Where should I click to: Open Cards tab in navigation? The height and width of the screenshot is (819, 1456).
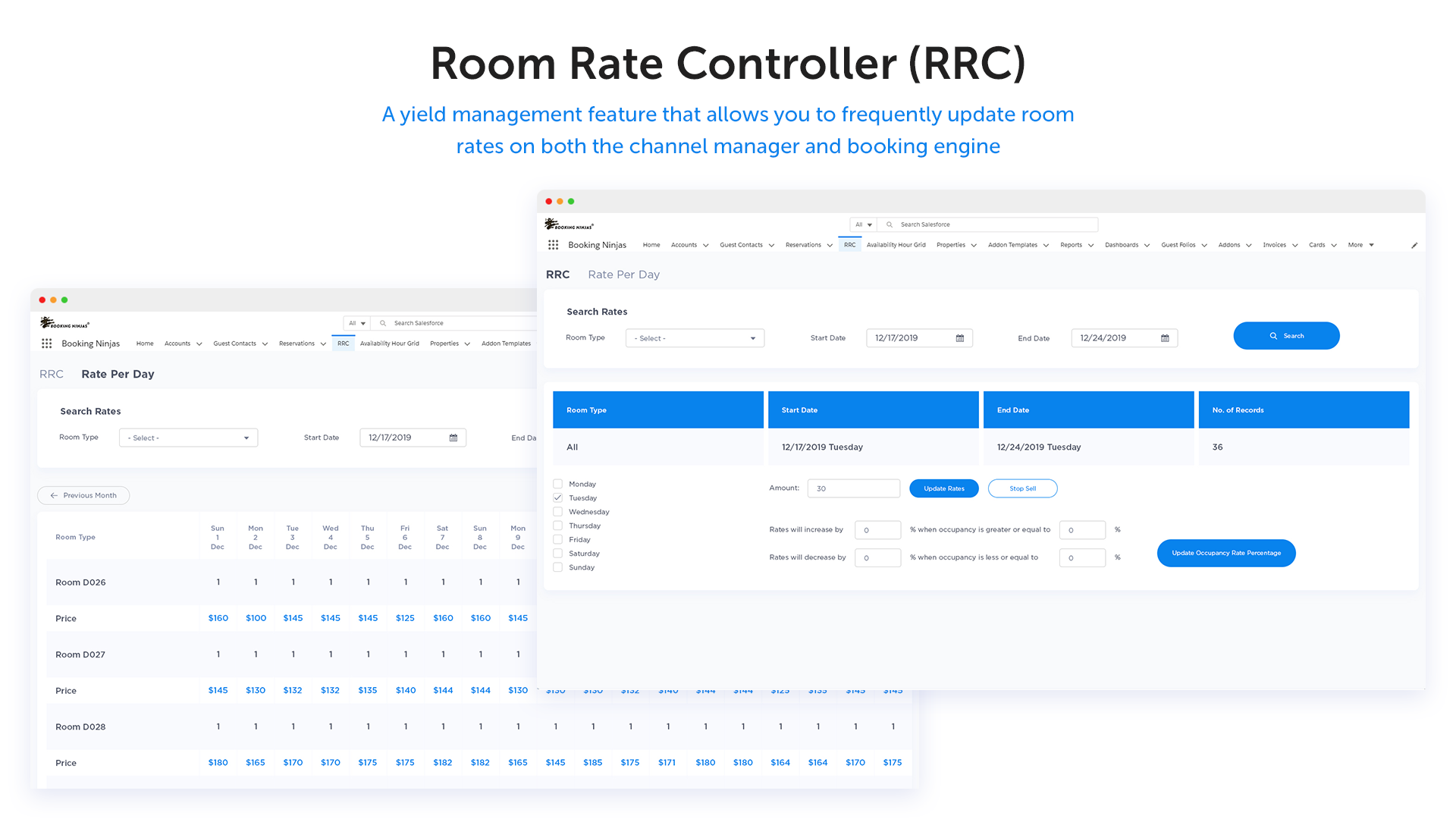point(1316,245)
